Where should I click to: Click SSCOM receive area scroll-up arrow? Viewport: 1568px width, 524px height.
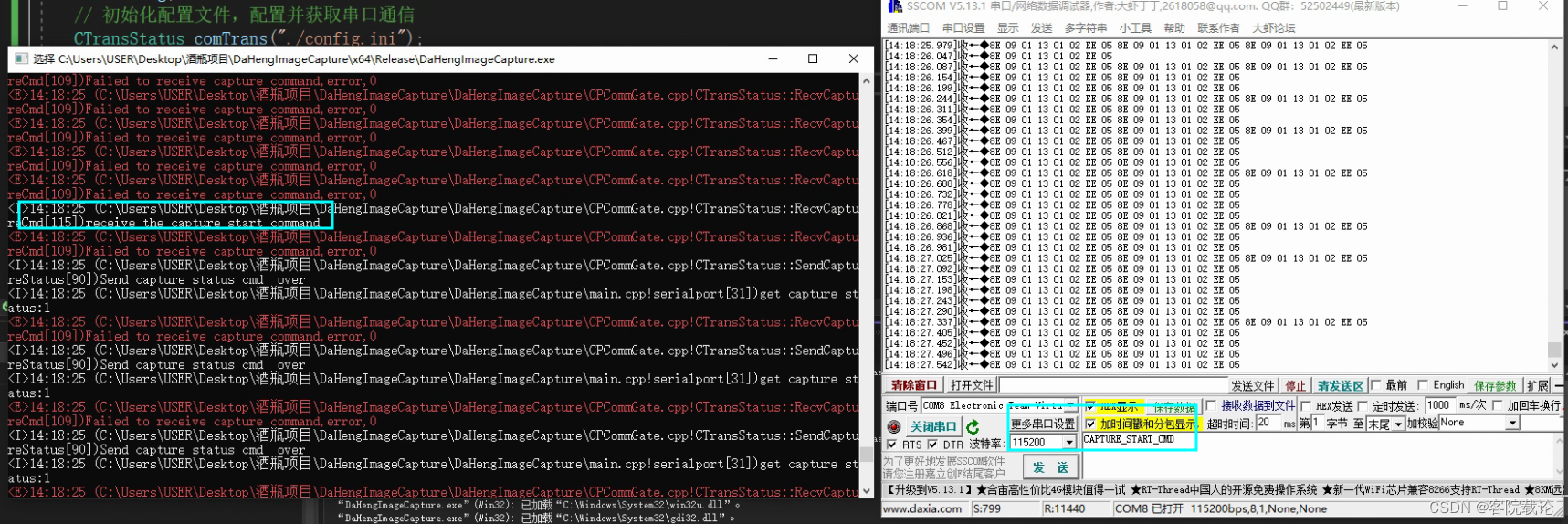point(1554,47)
